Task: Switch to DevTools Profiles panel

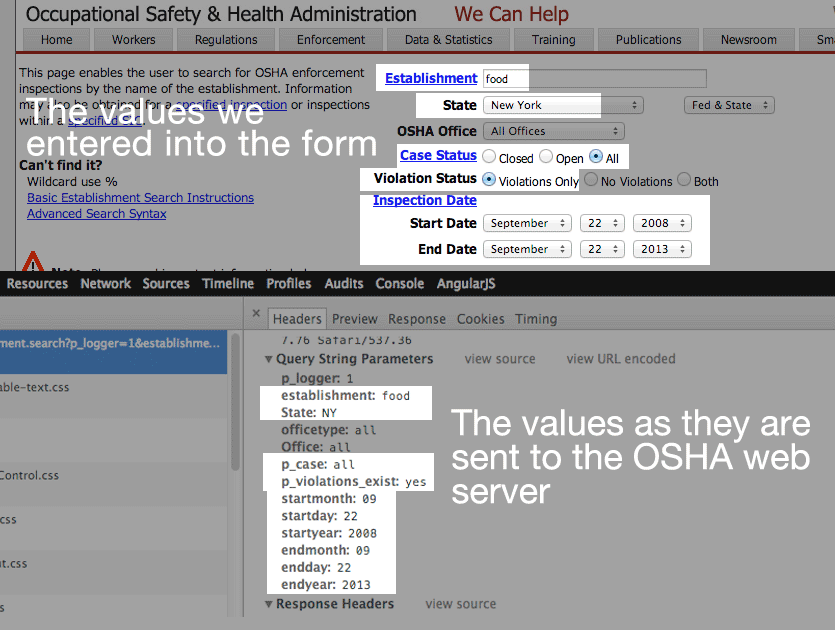Action: (289, 284)
